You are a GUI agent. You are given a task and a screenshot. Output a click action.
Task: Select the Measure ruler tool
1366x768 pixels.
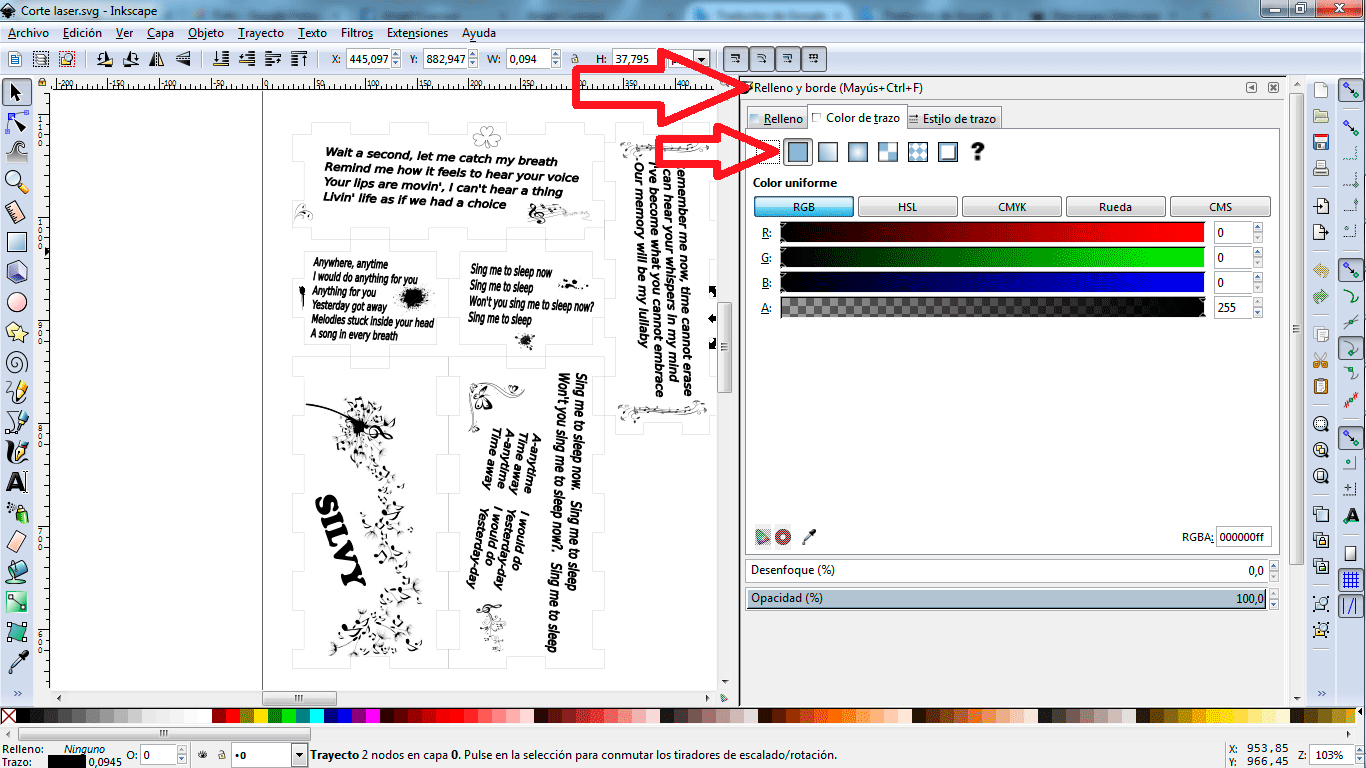(16, 212)
